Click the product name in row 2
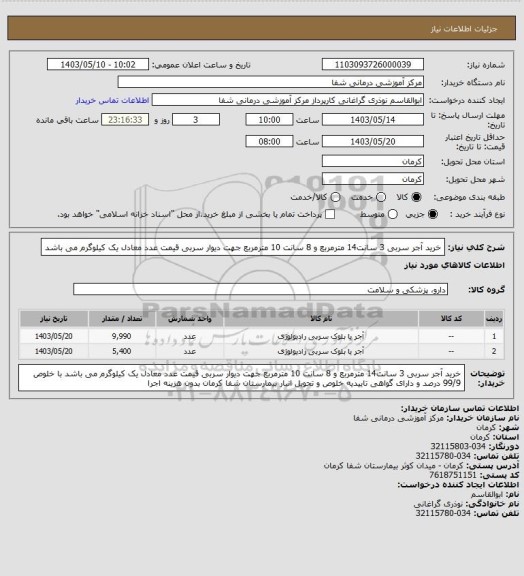Viewport: 524px width, 576px height. click(x=320, y=352)
